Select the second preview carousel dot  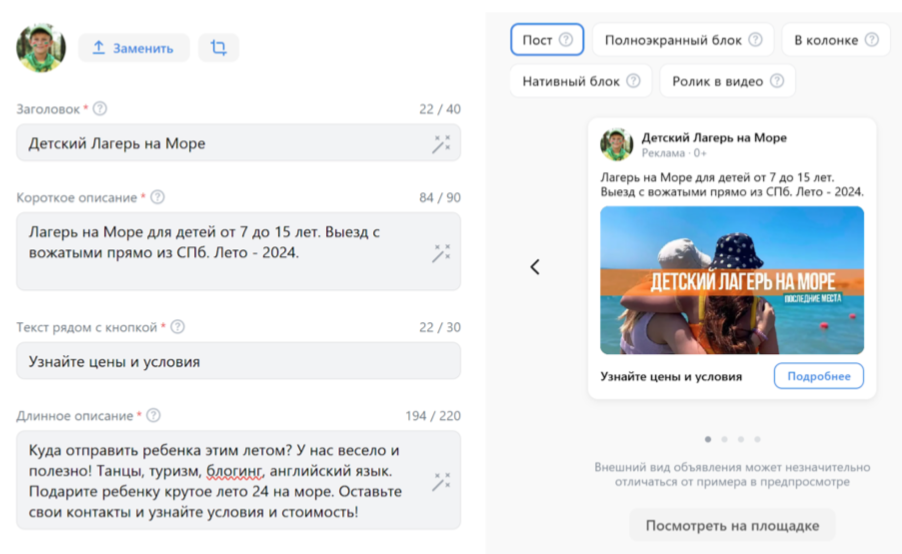pos(725,439)
